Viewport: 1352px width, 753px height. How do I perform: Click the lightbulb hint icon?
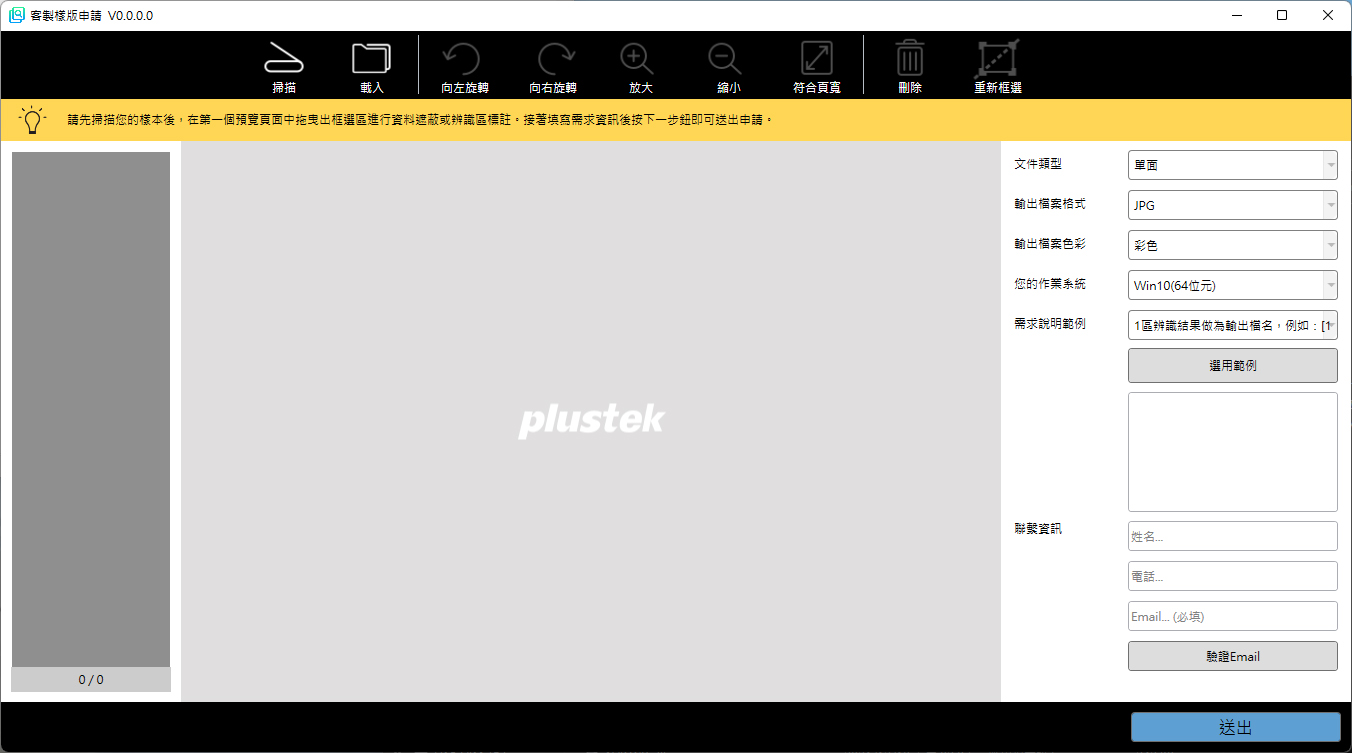point(34,120)
